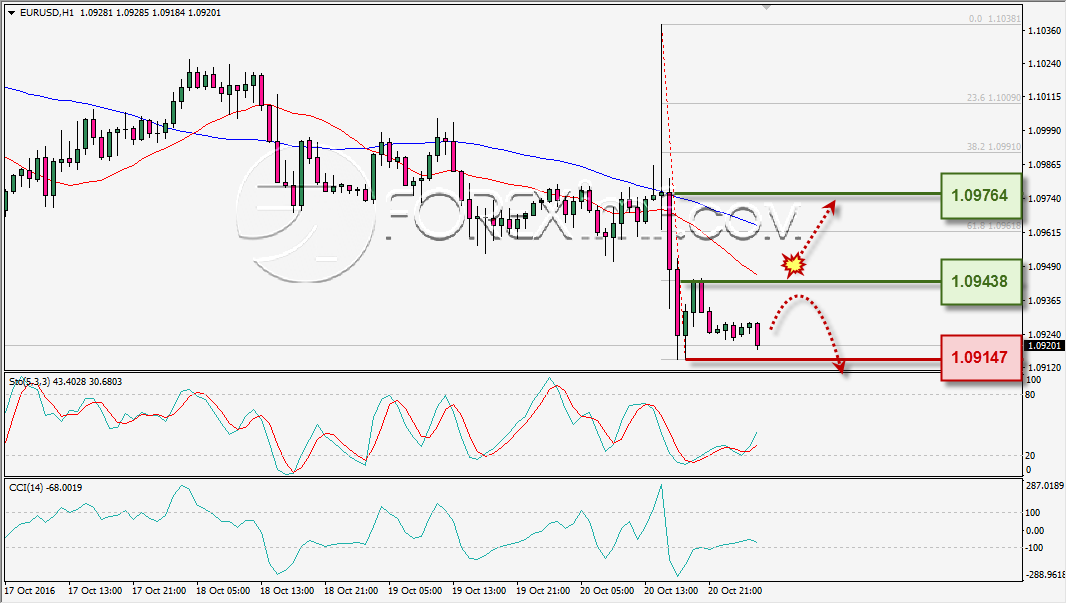Click the Fibonacci 38.2 1.09910 level label

pos(994,146)
